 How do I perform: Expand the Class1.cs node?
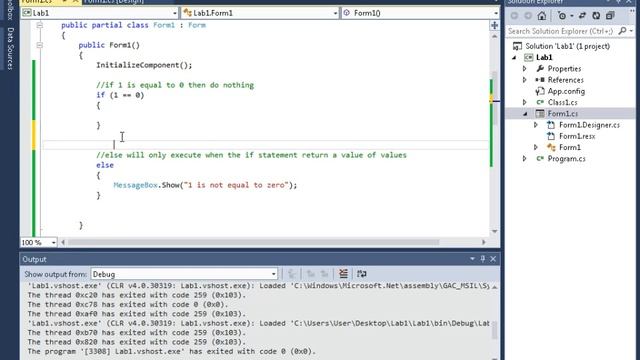click(525, 102)
